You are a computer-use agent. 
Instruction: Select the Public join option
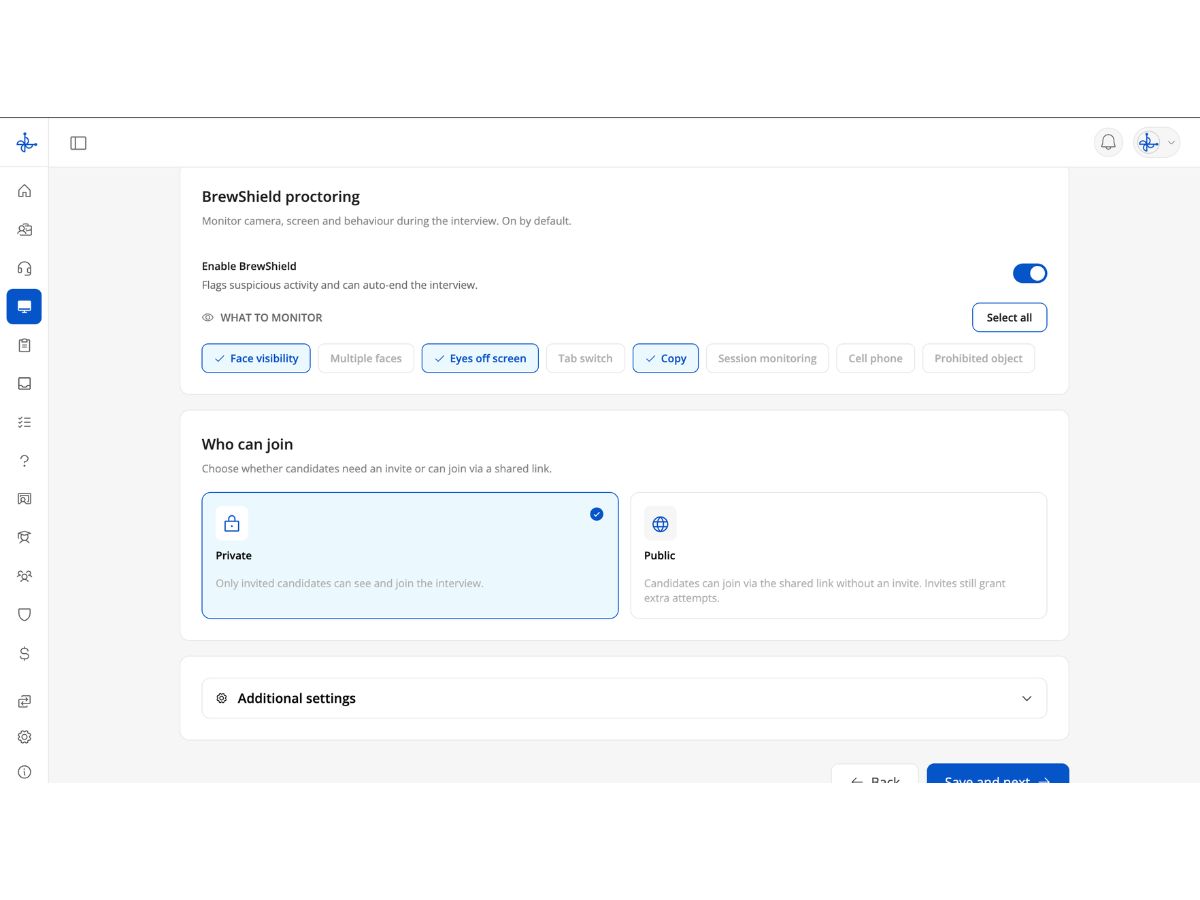coord(838,555)
